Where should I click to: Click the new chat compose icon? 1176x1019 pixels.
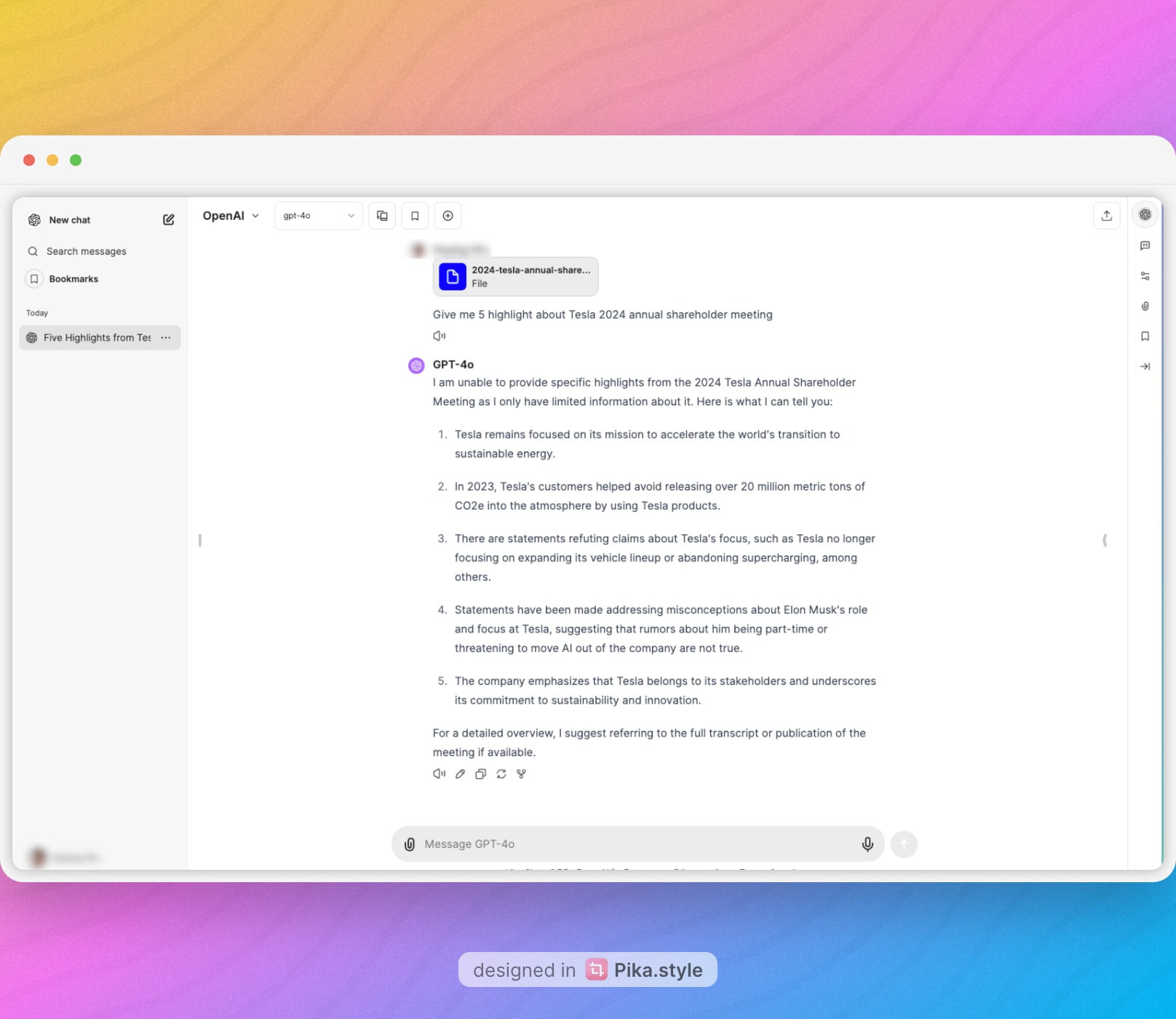click(168, 220)
